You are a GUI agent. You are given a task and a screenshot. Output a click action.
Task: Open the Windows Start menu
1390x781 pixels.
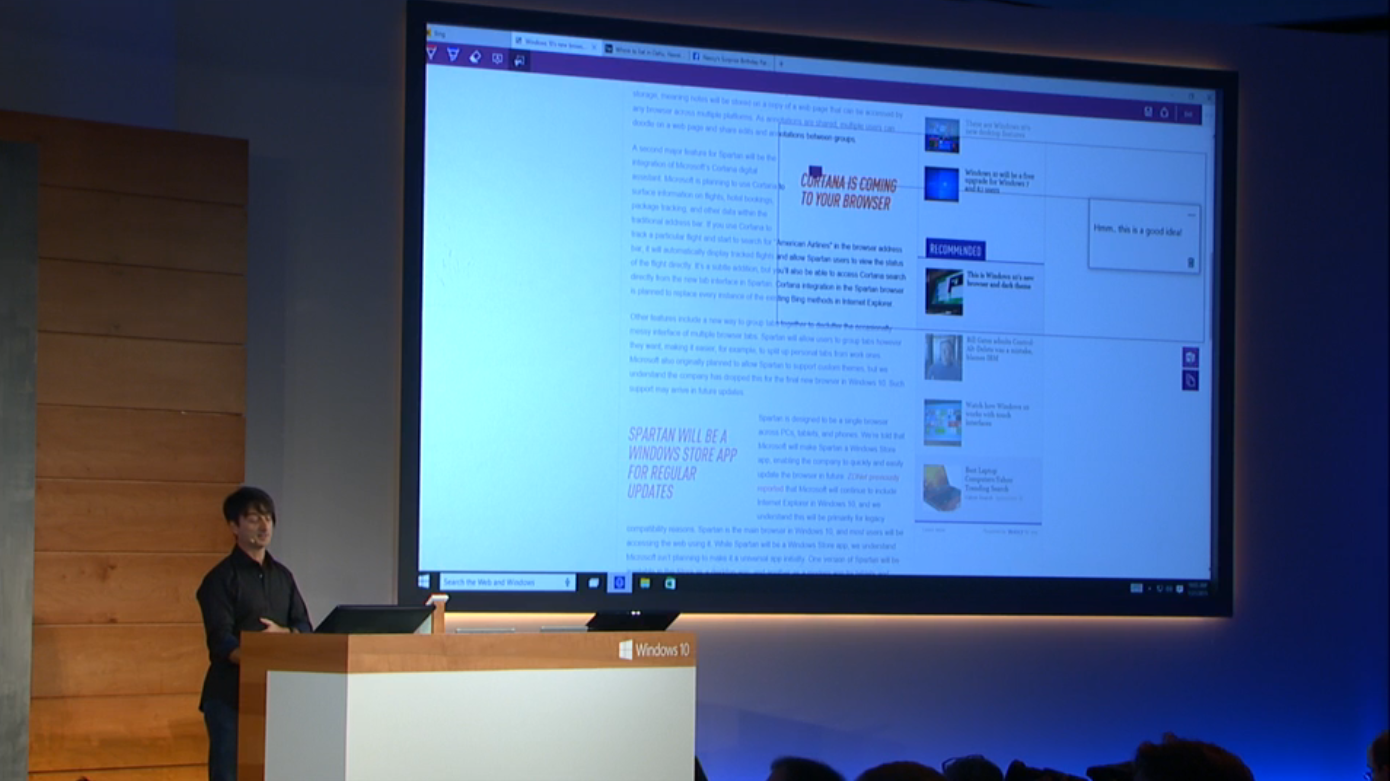(x=424, y=581)
